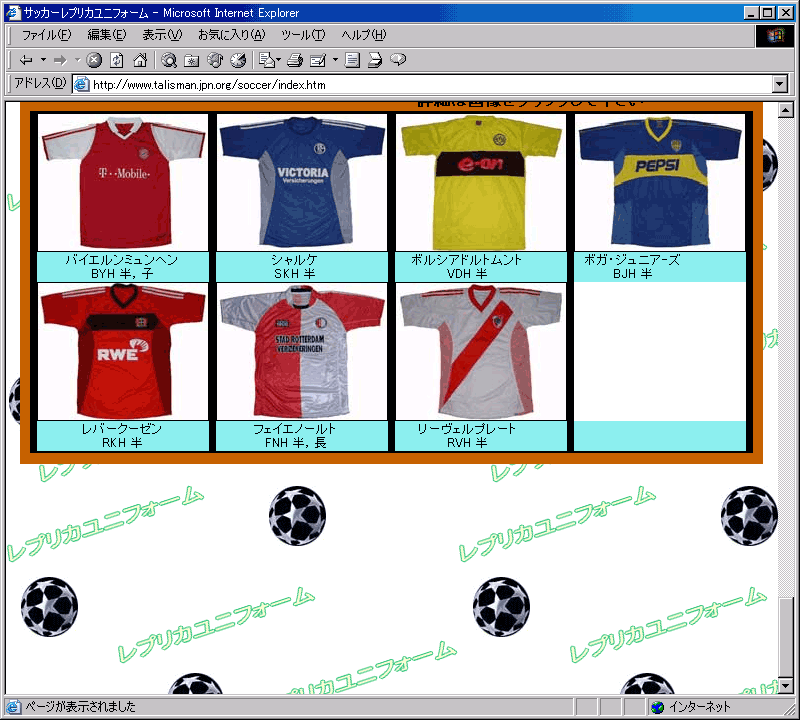Click the インターネット zone status text
800x720 pixels.
click(x=699, y=707)
